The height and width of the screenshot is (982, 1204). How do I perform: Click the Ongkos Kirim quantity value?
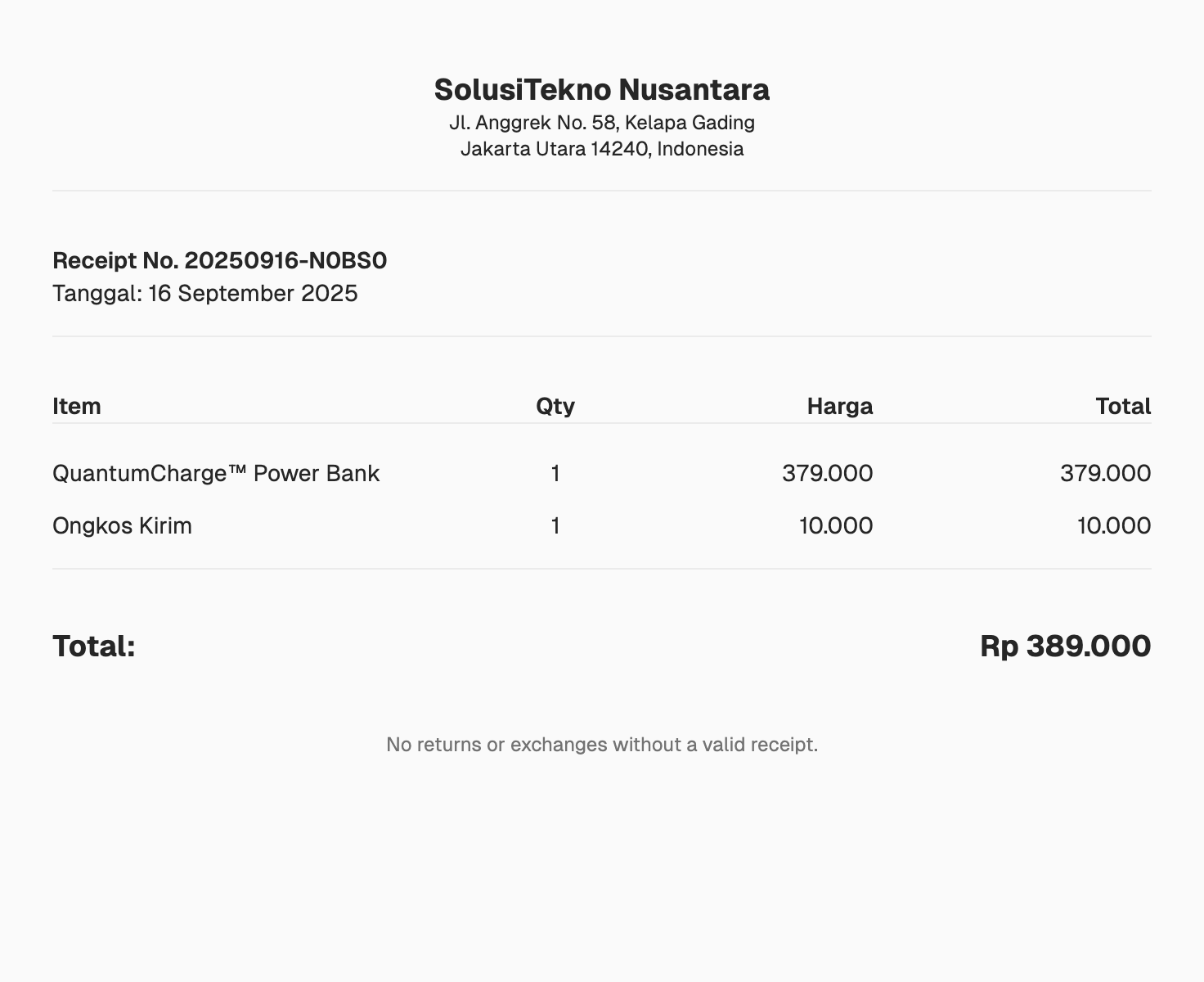coord(555,525)
